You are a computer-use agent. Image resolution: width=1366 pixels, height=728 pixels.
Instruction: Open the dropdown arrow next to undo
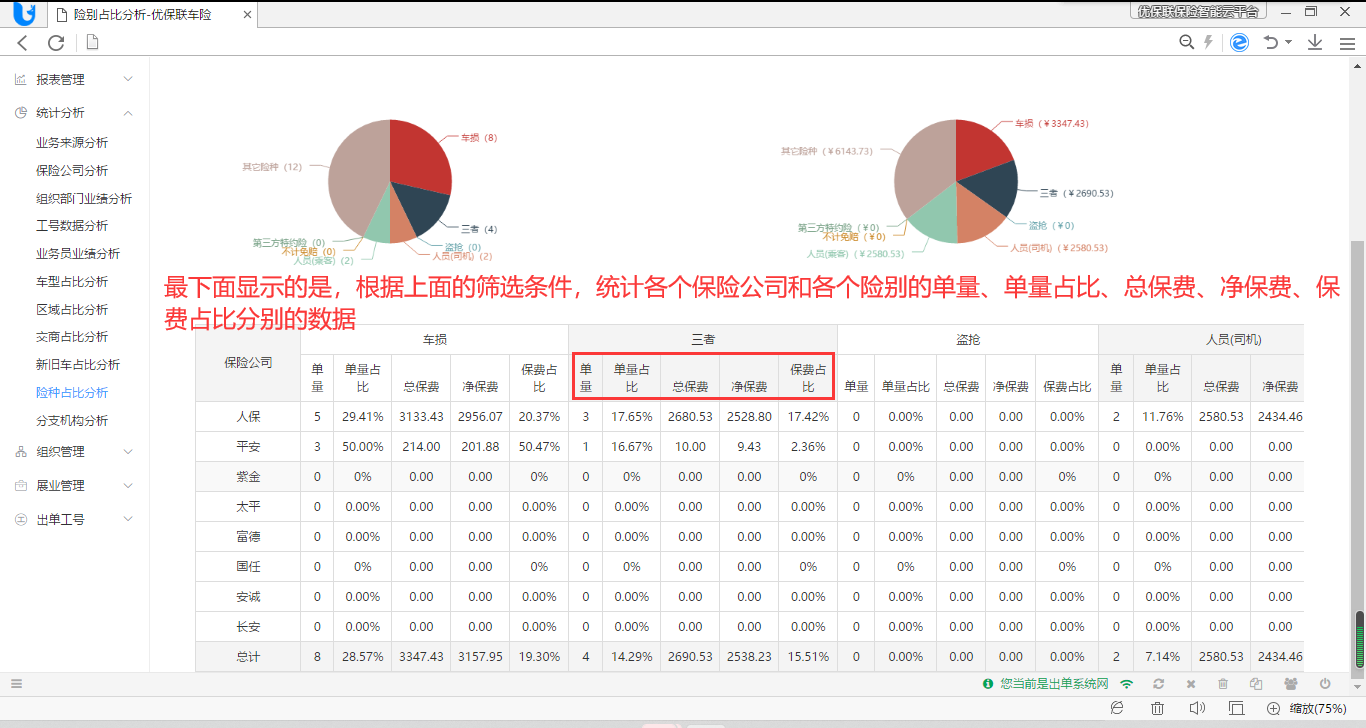[x=1288, y=42]
